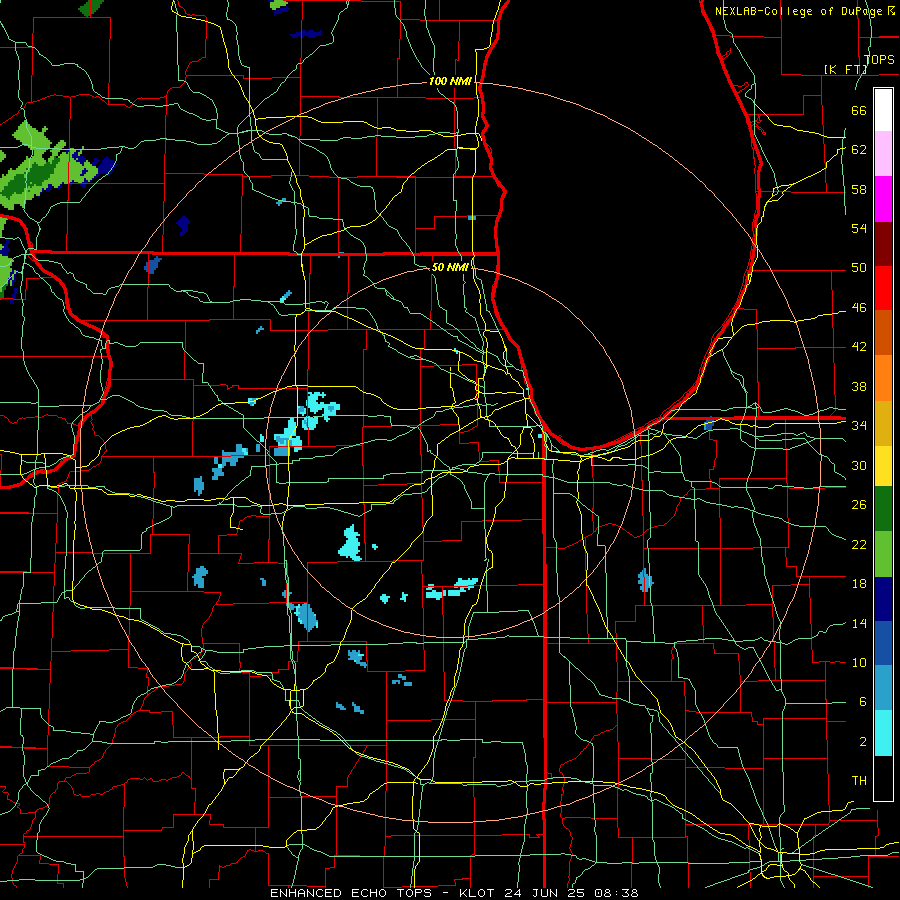900x900 pixels.
Task: Click the '08:38' timestamp
Action: pos(616,893)
